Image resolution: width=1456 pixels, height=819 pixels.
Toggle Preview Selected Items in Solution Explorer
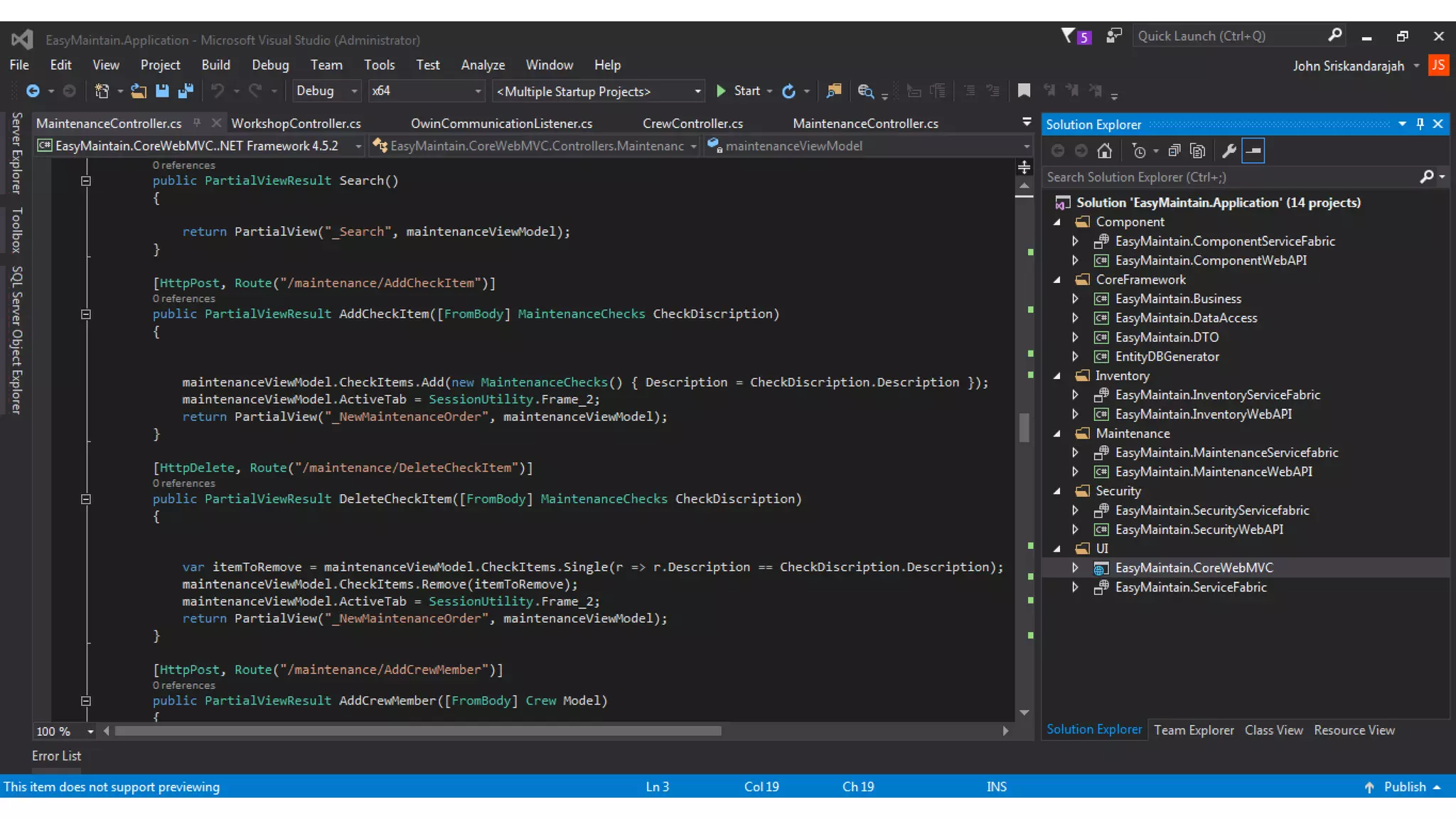click(x=1253, y=151)
